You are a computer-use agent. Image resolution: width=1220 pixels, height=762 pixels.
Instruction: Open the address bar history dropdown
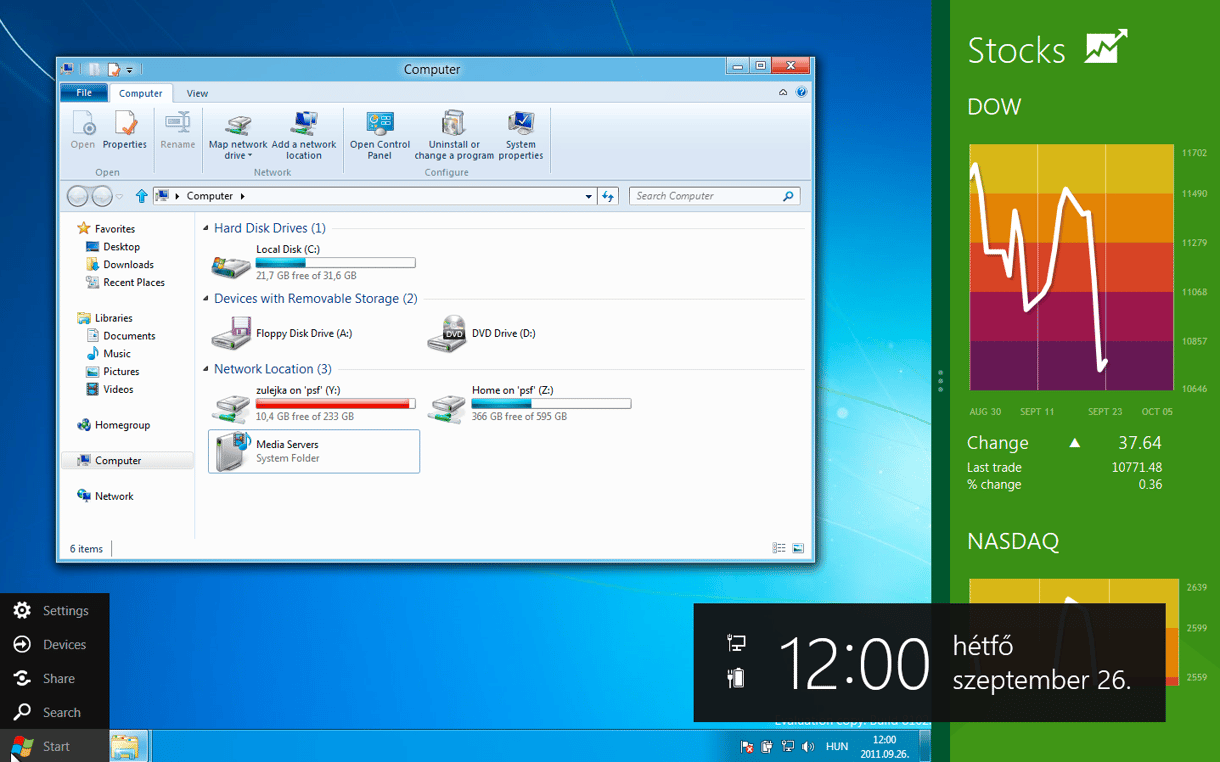tap(588, 196)
